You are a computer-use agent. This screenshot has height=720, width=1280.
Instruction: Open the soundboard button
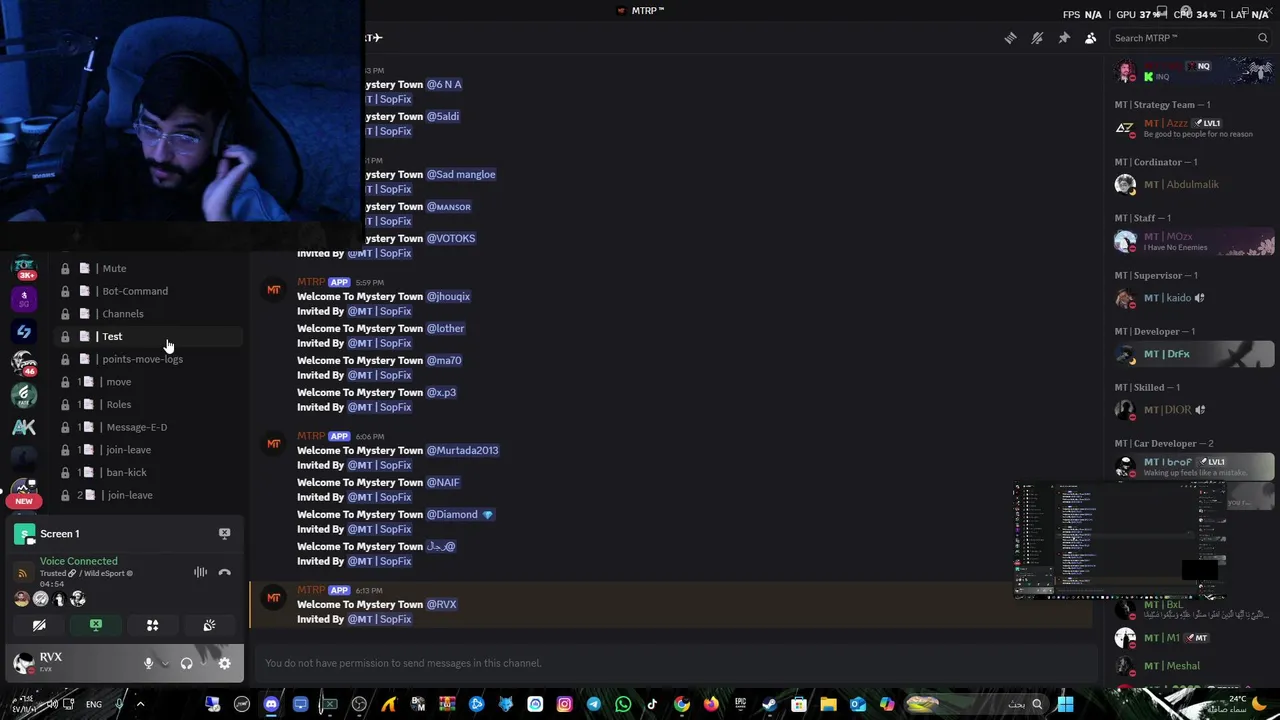point(210,625)
